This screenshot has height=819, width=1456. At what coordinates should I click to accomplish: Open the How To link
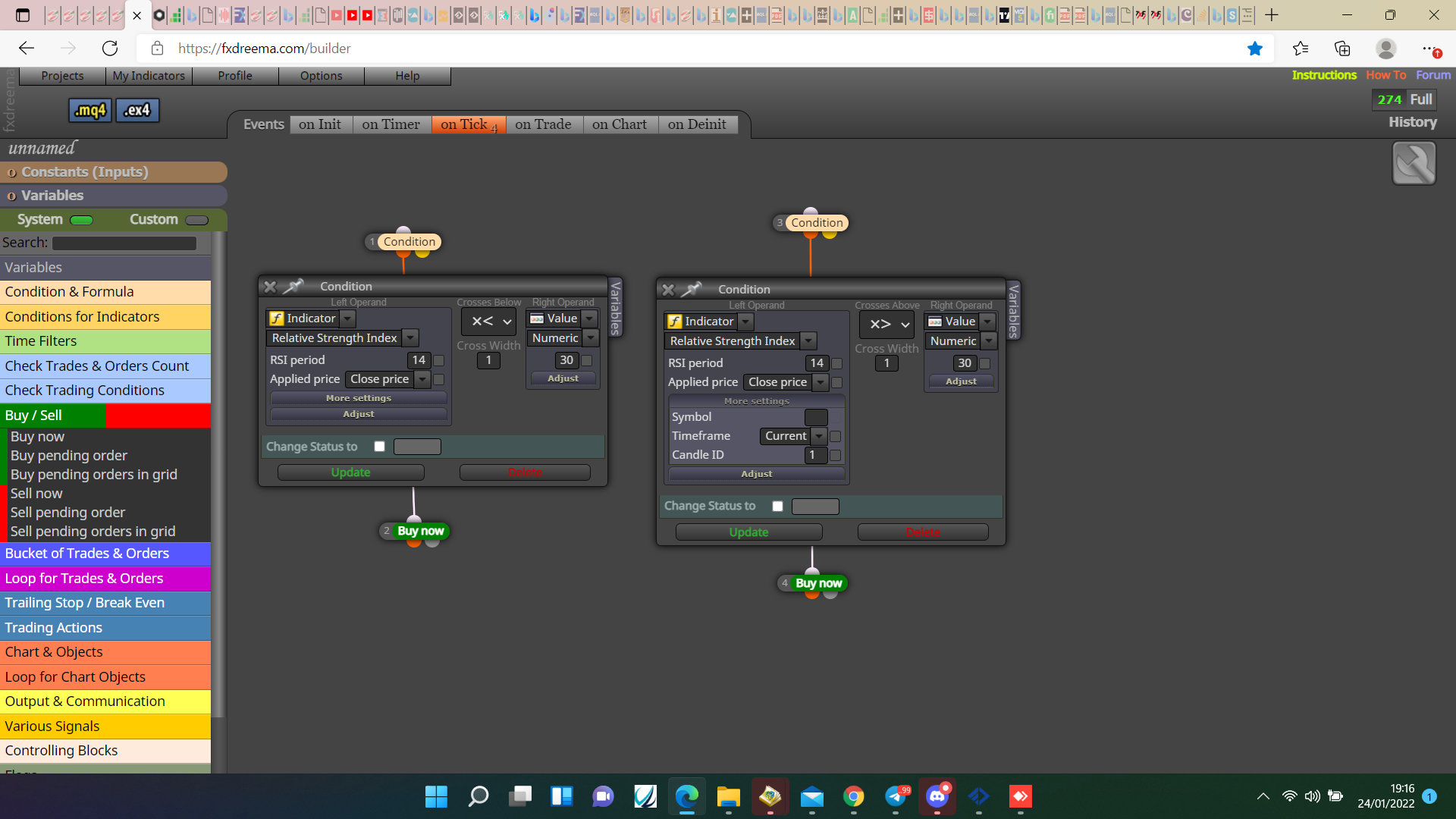[x=1385, y=75]
